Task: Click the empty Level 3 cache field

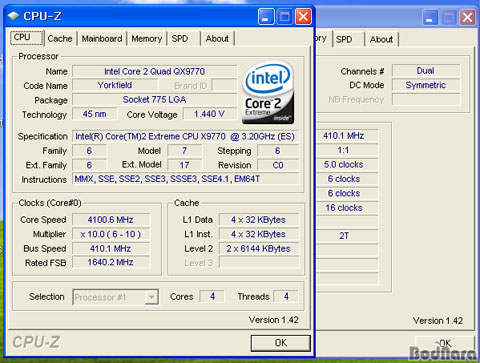Action: click(x=259, y=262)
